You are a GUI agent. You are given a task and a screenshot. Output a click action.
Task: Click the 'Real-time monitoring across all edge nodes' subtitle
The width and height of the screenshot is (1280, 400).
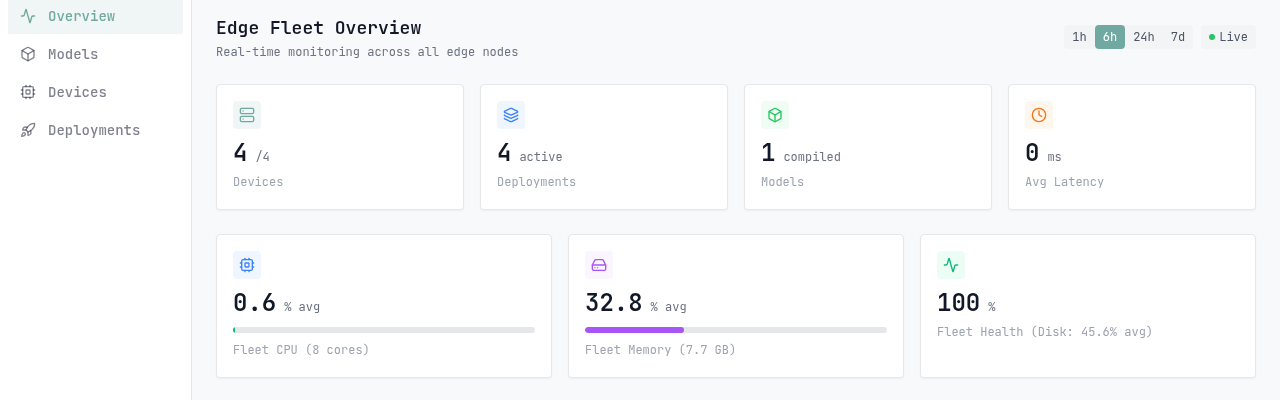[367, 52]
